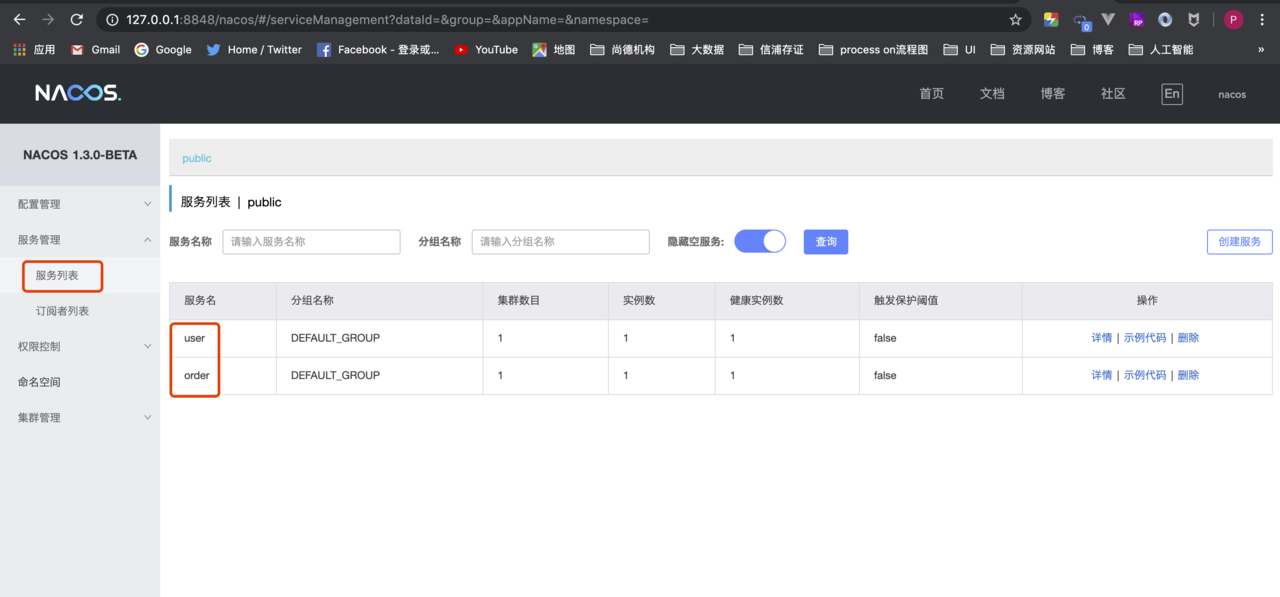
Task: Open the 人工智能 bookmark folder
Action: pyautogui.click(x=1160, y=49)
